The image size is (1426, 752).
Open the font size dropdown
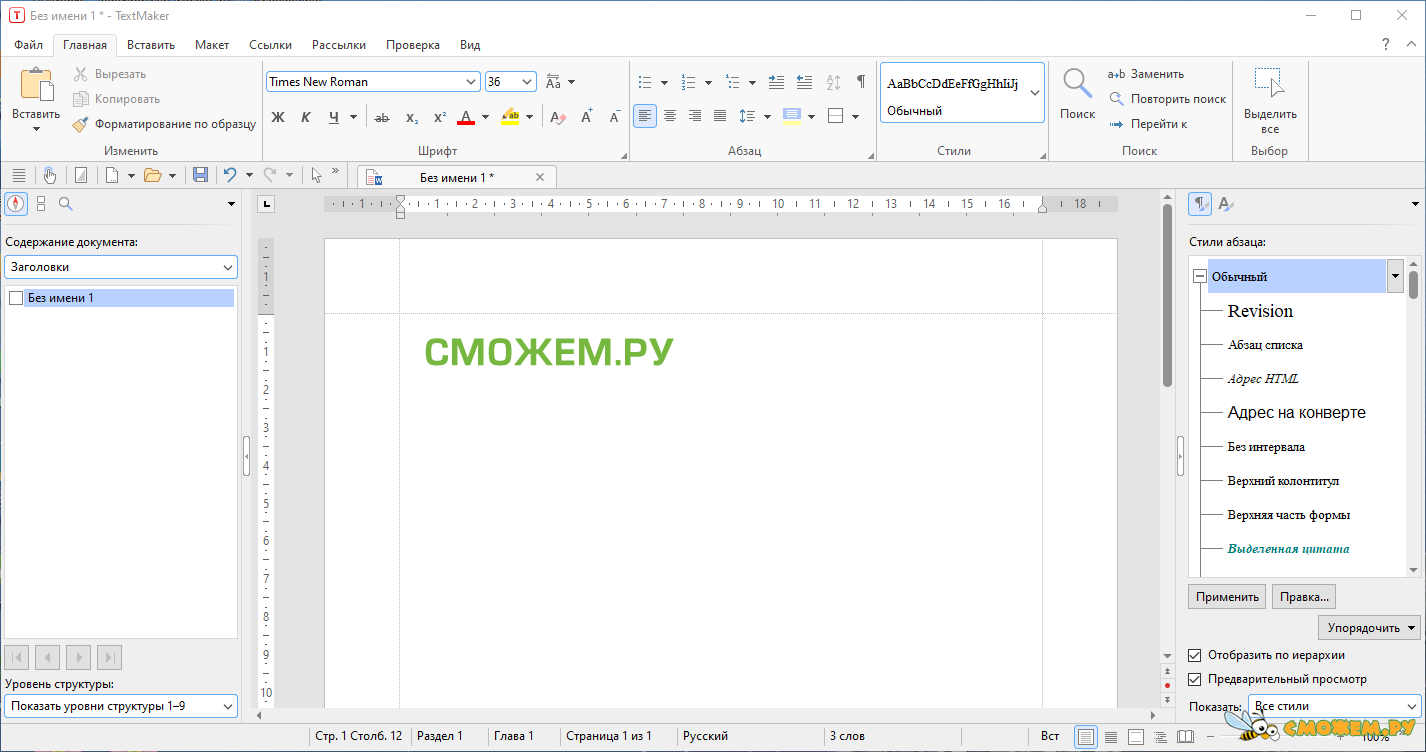[528, 82]
